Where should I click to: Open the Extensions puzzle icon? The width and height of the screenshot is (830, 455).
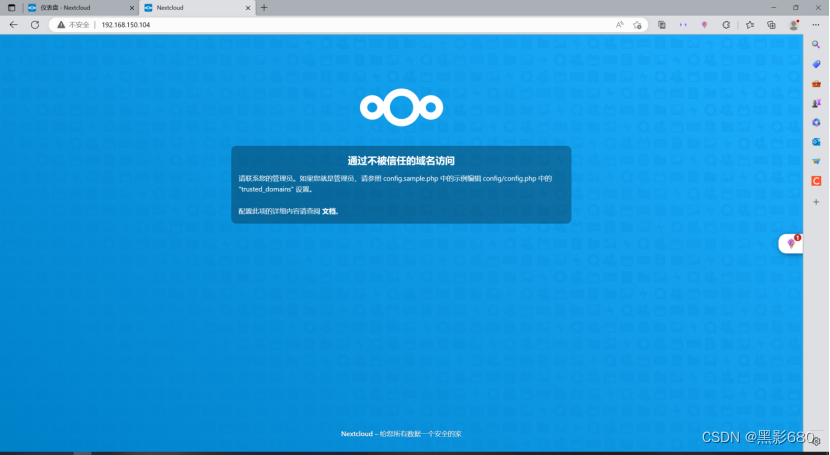point(726,25)
